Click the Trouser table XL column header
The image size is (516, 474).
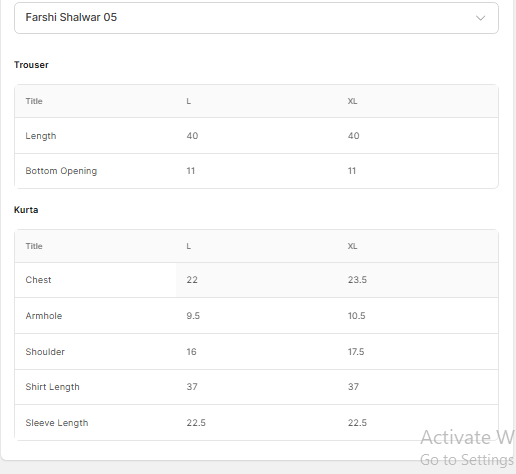coord(352,101)
